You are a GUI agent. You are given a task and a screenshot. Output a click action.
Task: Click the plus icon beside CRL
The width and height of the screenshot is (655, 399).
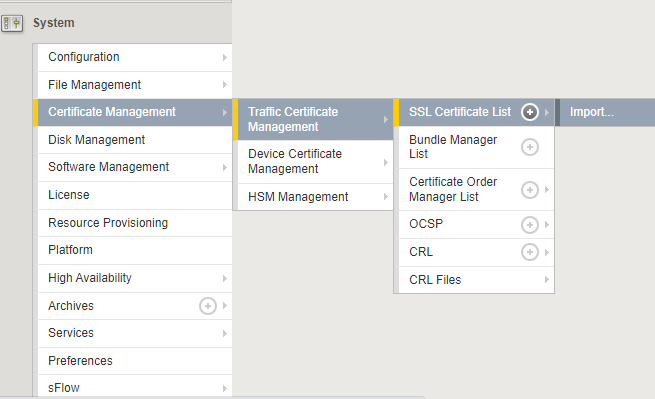point(530,252)
